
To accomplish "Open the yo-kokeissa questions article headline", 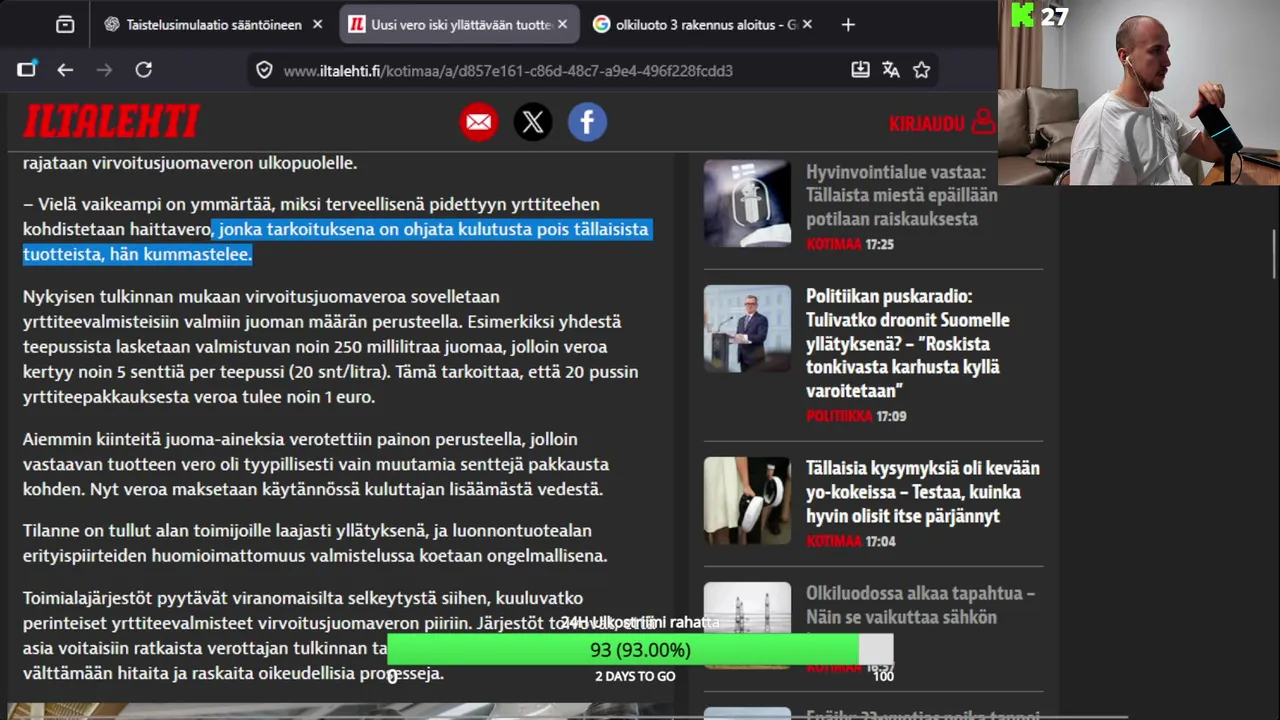I will (922, 492).
